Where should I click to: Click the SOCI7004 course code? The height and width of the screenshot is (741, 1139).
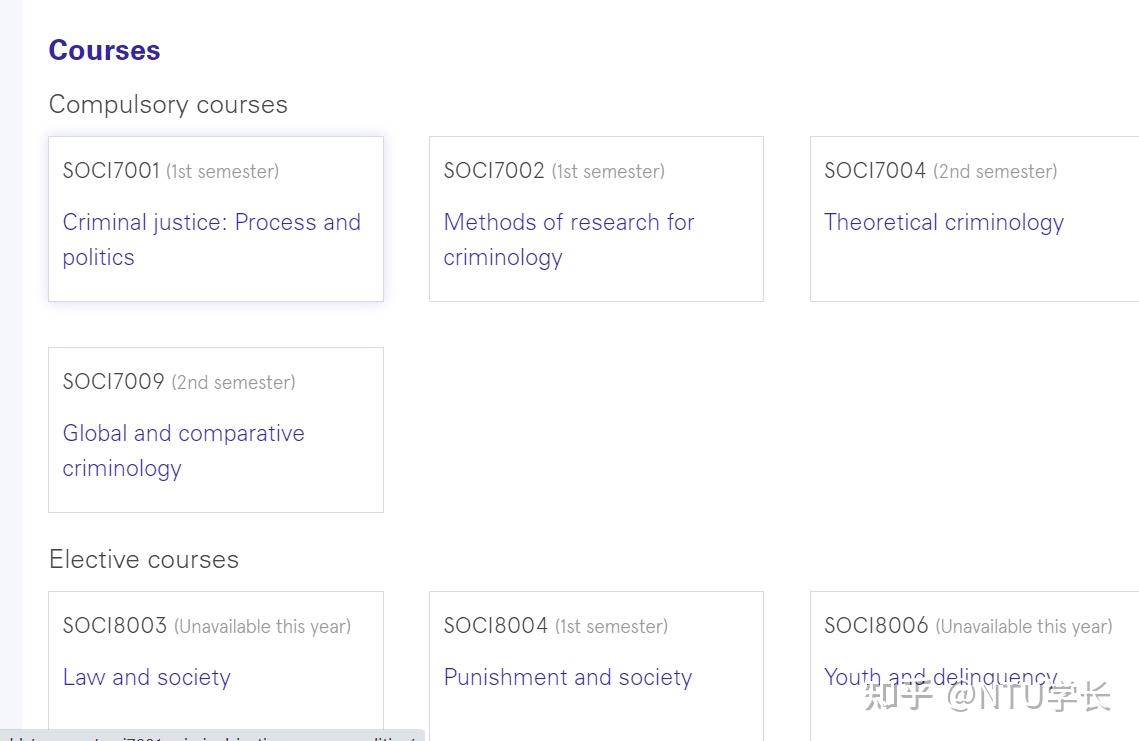(x=874, y=171)
